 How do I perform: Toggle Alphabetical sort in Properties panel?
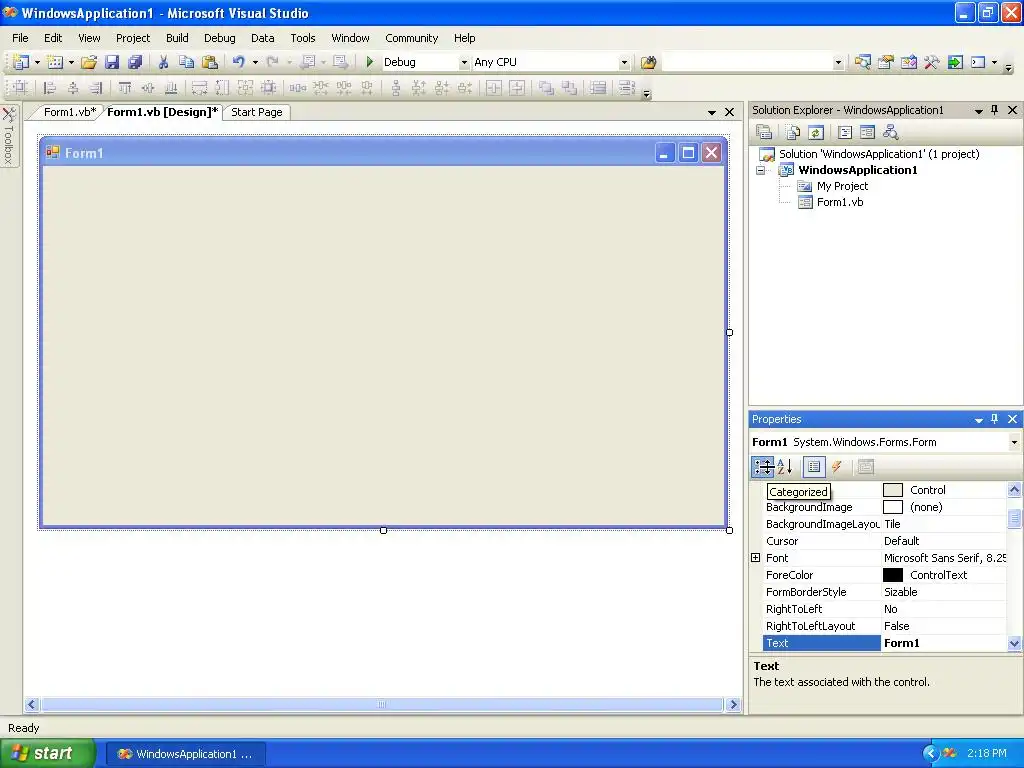(x=785, y=466)
